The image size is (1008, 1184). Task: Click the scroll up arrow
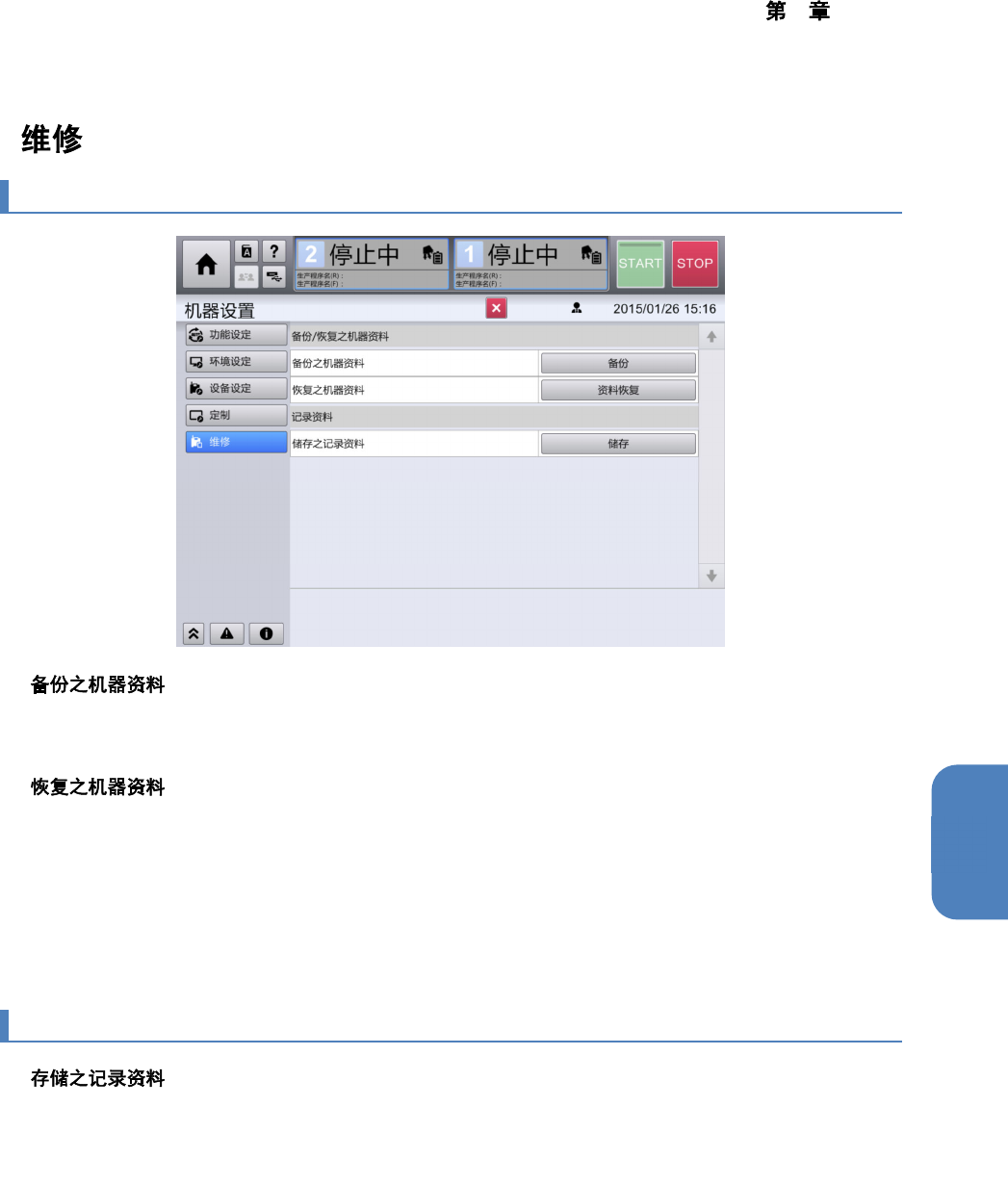pos(711,337)
